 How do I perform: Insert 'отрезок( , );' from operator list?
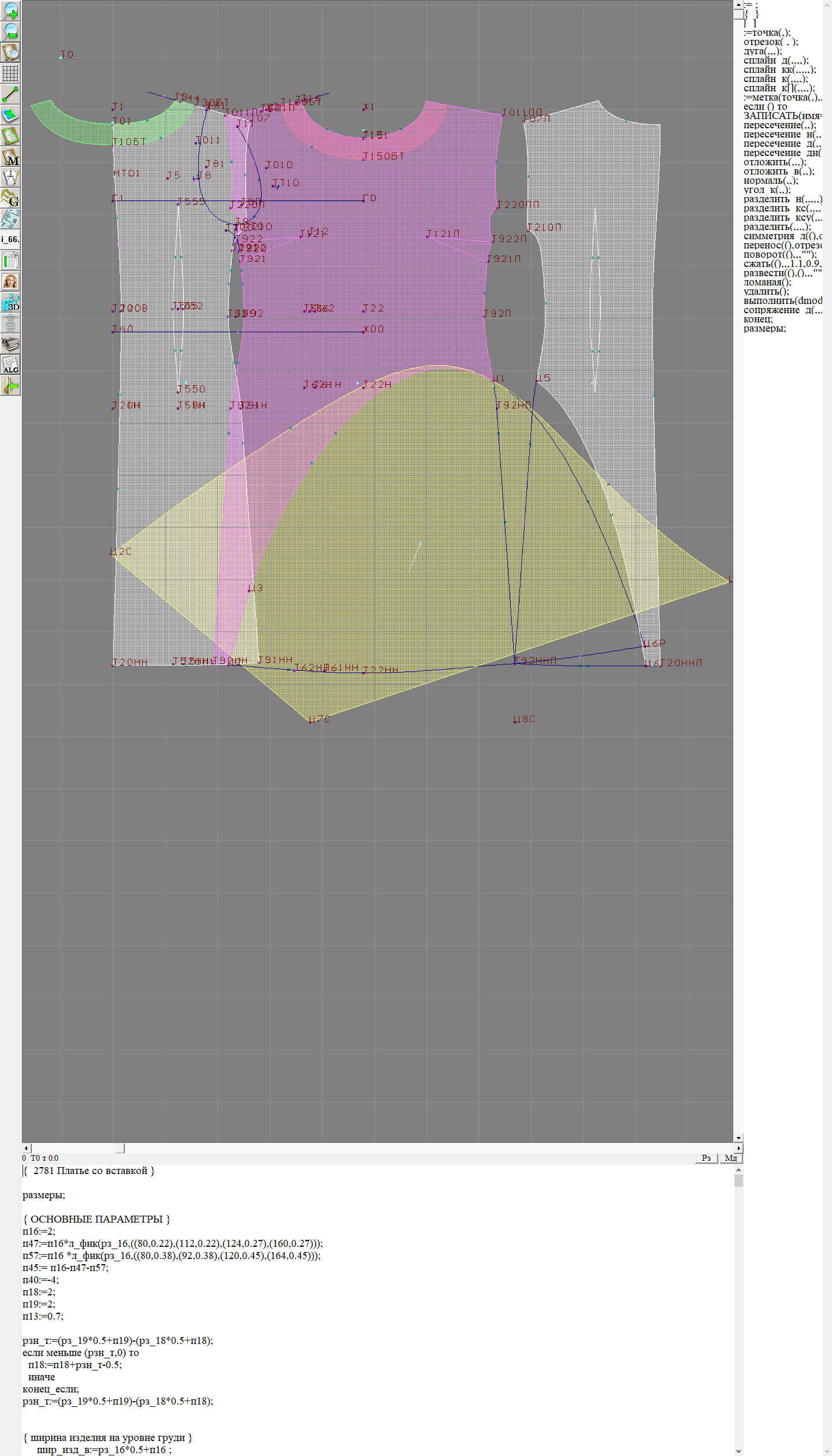coord(771,42)
